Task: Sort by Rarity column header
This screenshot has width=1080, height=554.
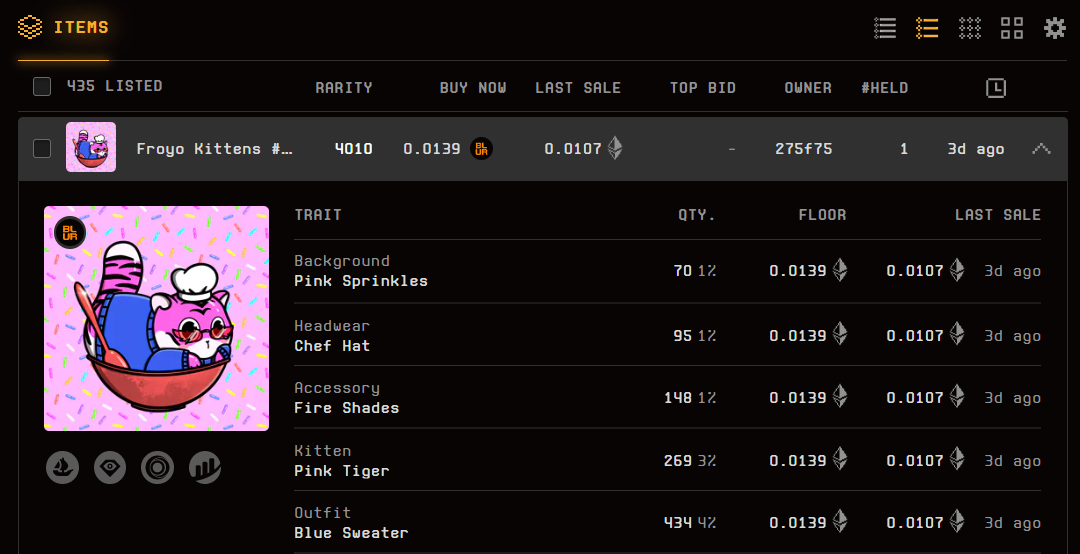Action: tap(344, 88)
